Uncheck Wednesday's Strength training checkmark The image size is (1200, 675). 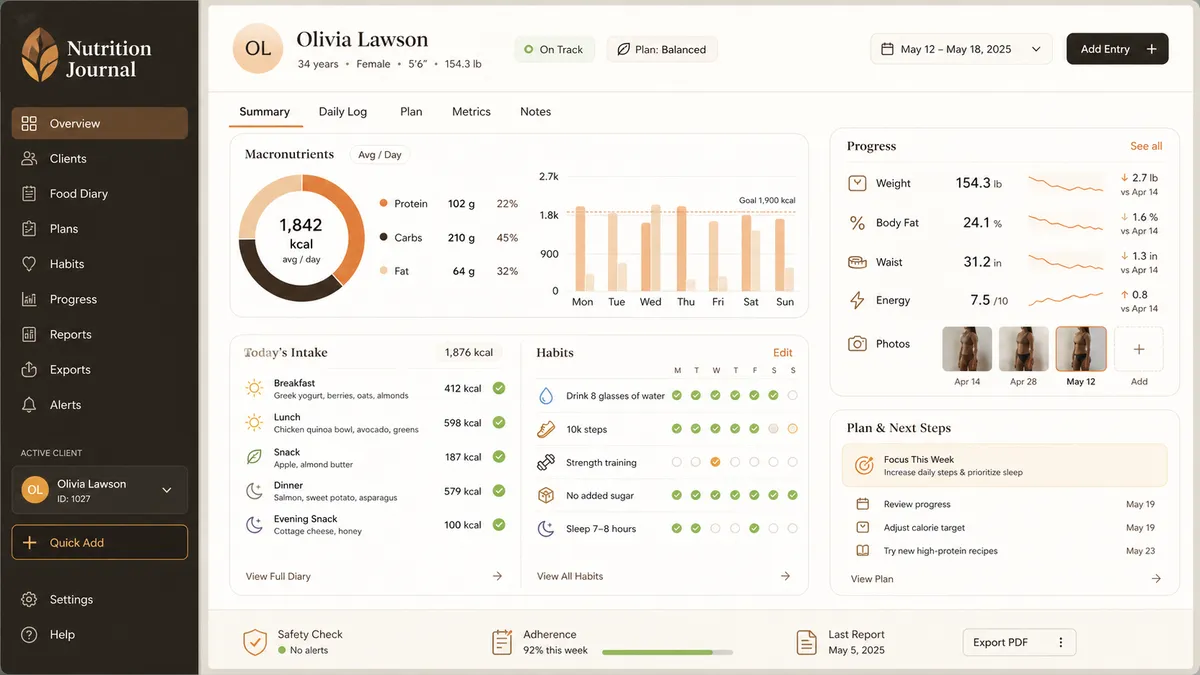(715, 463)
